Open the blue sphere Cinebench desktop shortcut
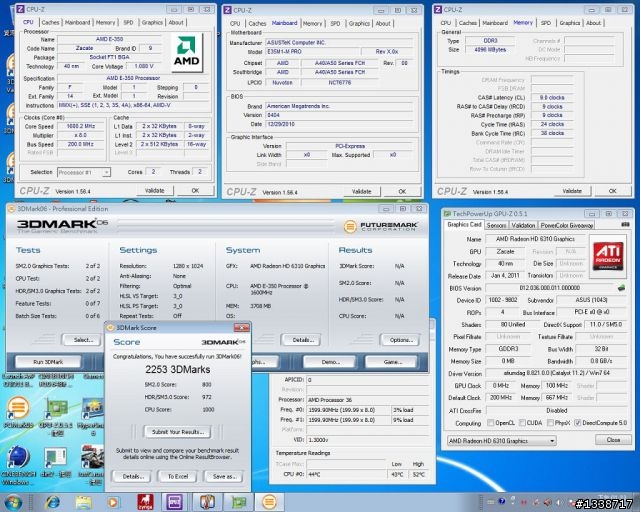640x512 pixels. coord(18,457)
